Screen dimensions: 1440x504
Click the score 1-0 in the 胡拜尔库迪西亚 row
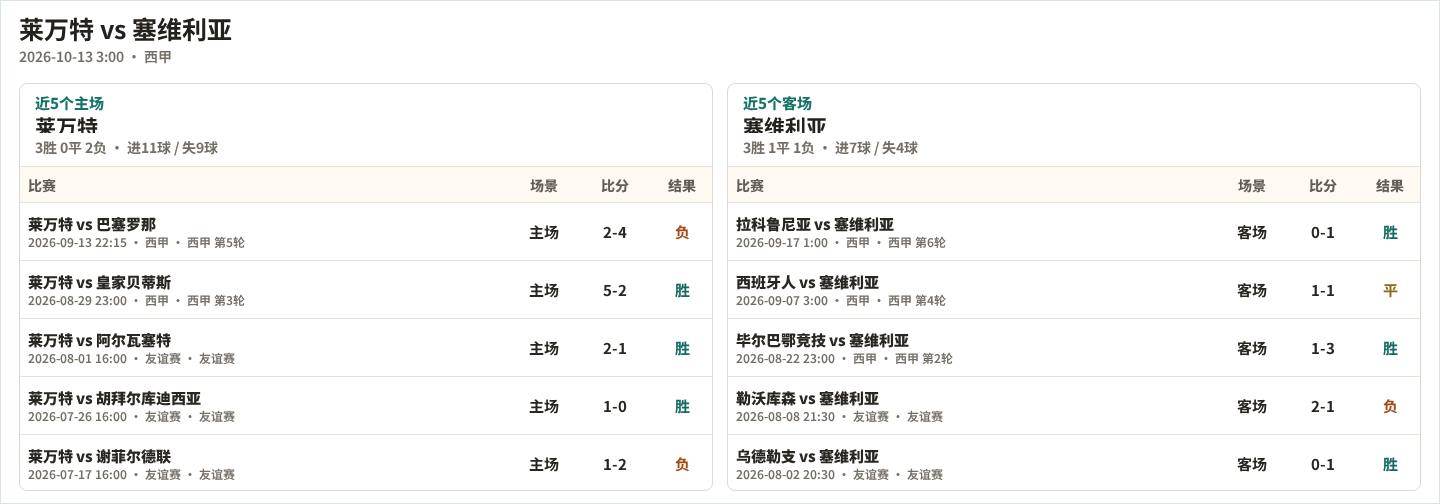point(615,406)
